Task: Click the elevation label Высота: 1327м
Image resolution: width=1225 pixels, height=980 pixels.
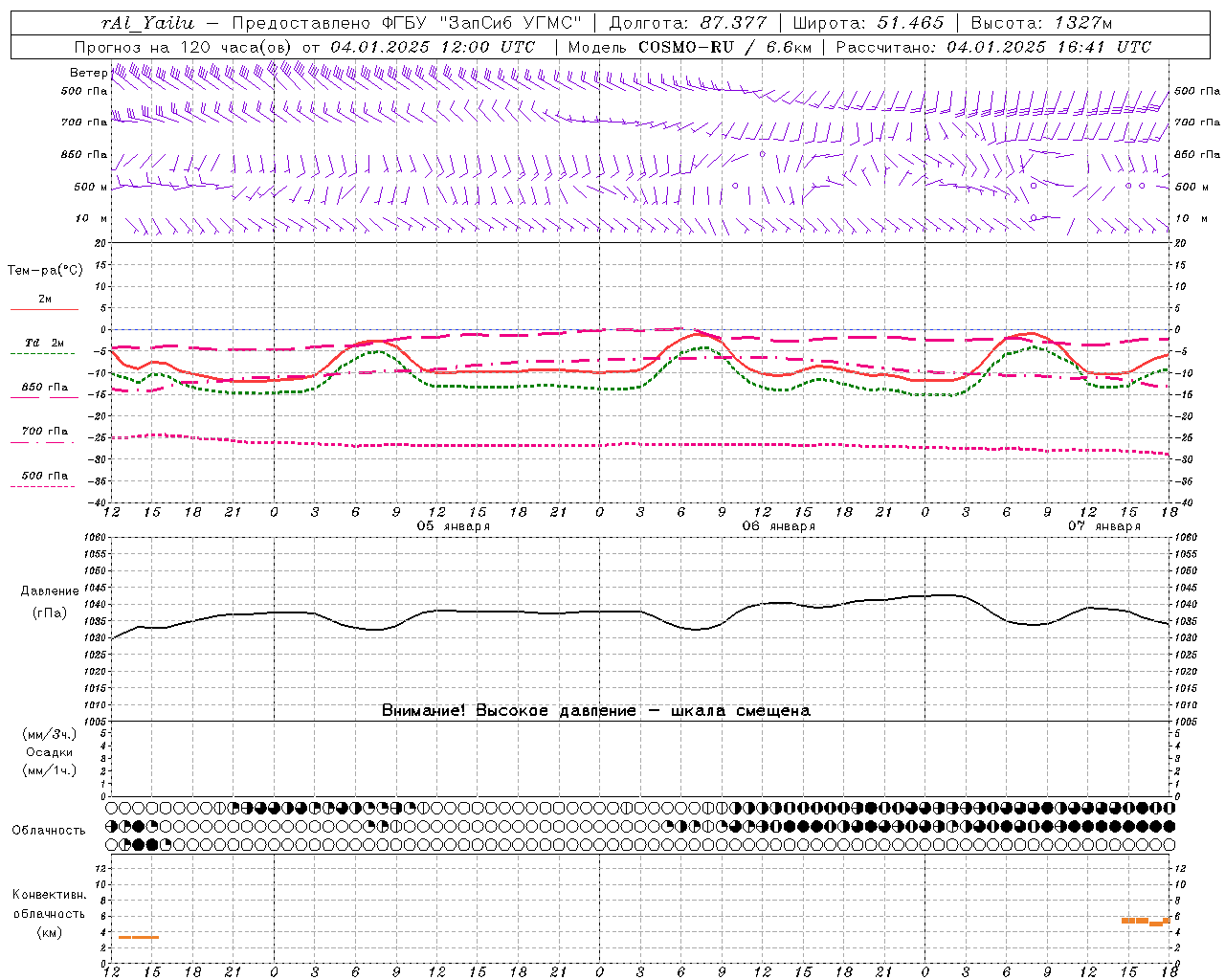Action: click(x=1041, y=23)
